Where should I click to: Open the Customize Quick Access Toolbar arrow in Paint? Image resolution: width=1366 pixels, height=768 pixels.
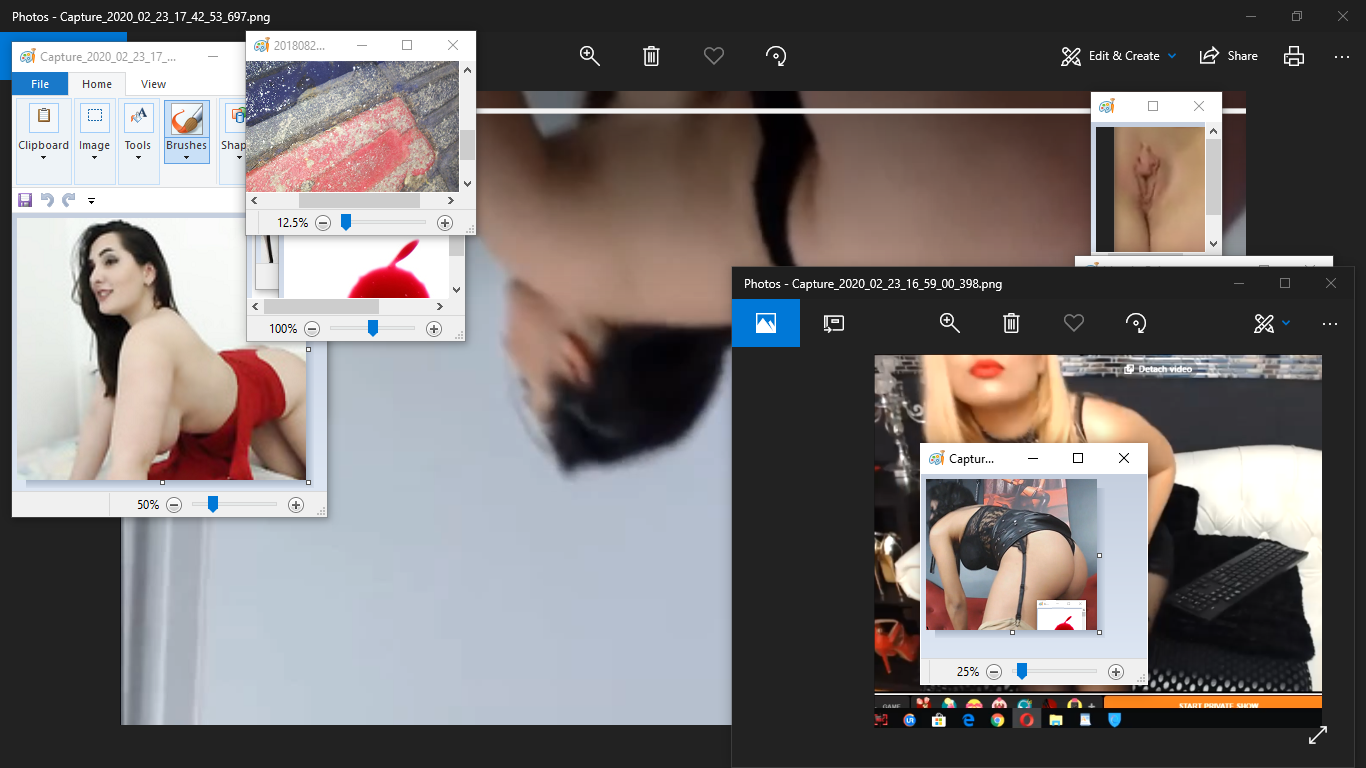click(x=91, y=201)
